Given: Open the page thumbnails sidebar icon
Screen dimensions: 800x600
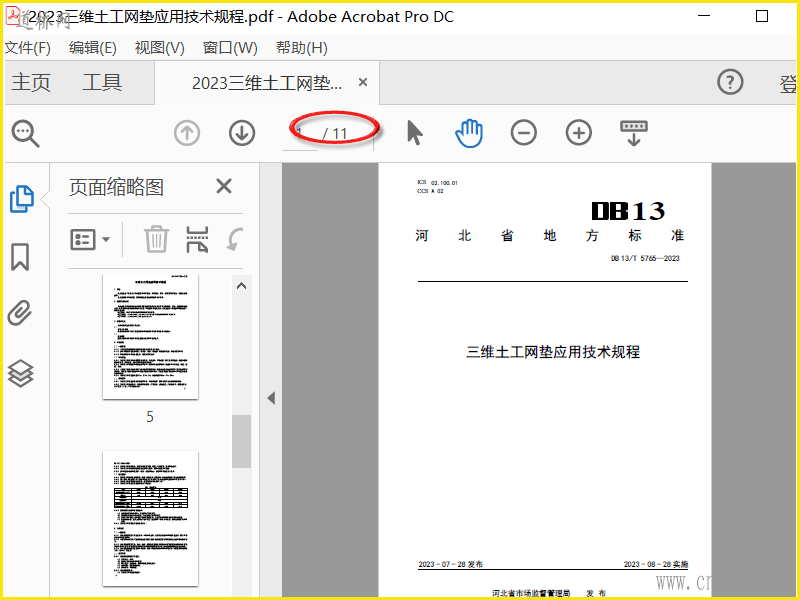Looking at the screenshot, I should click(21, 198).
